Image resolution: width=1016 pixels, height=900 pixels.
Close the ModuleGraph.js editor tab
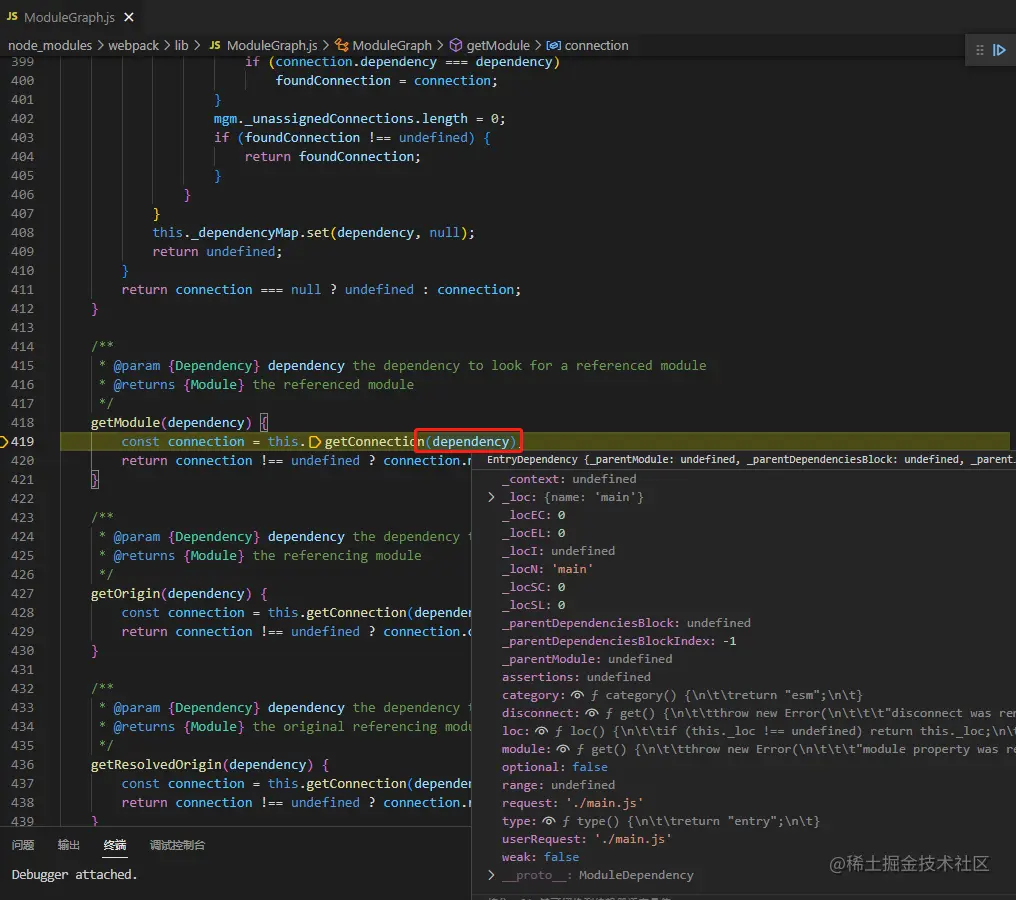[x=129, y=17]
